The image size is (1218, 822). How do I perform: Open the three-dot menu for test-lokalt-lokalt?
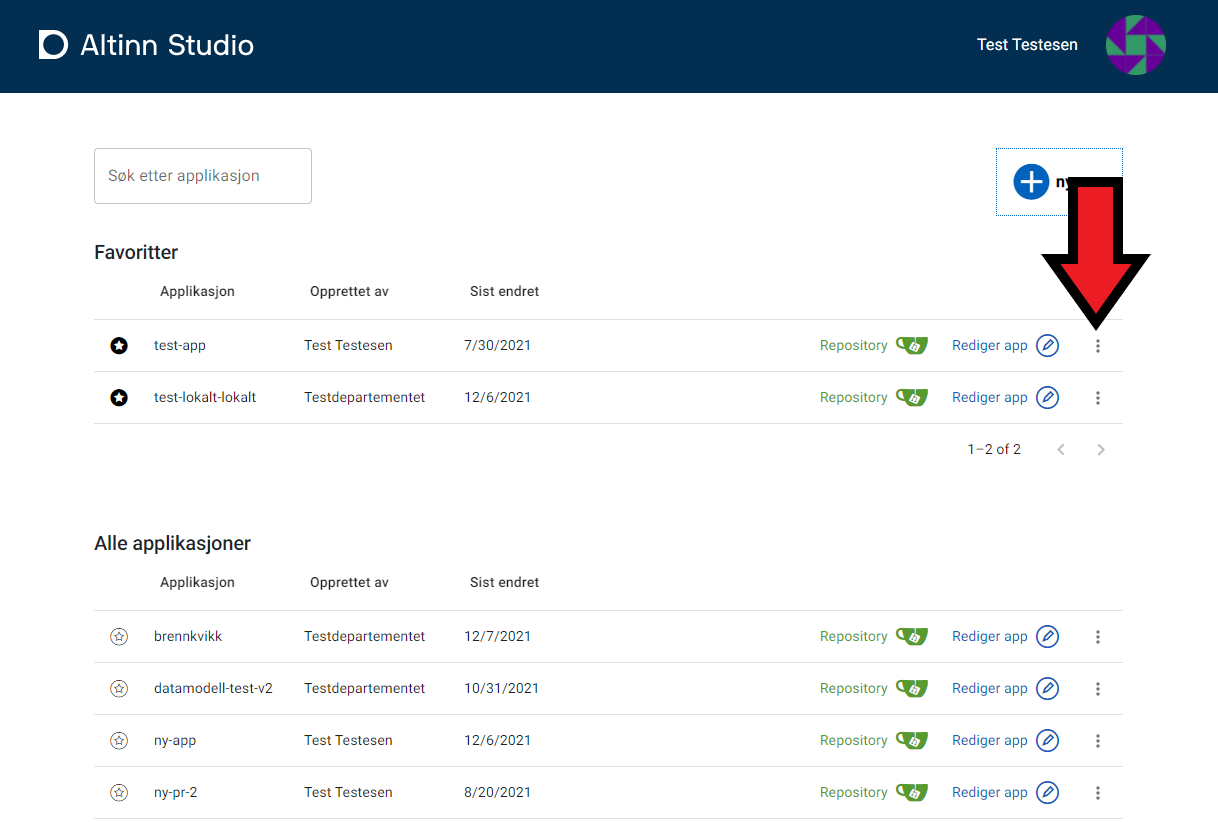[x=1097, y=398]
